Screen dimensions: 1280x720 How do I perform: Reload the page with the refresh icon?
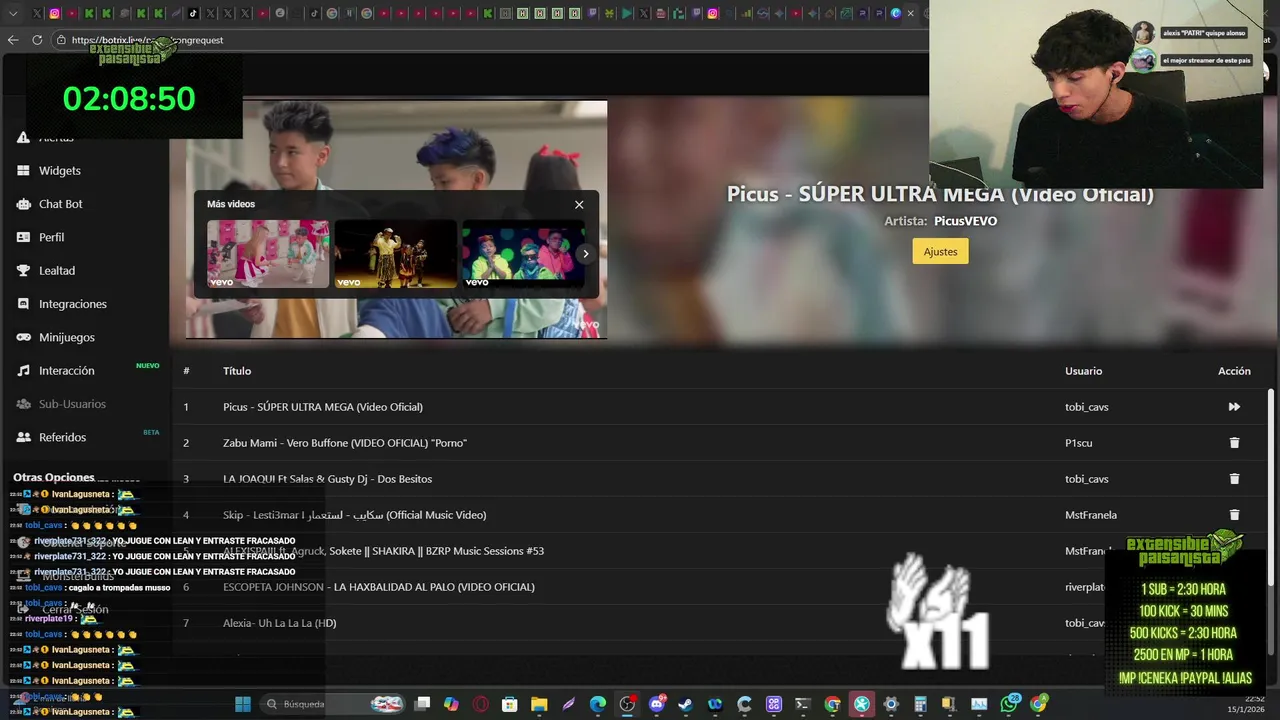37,40
